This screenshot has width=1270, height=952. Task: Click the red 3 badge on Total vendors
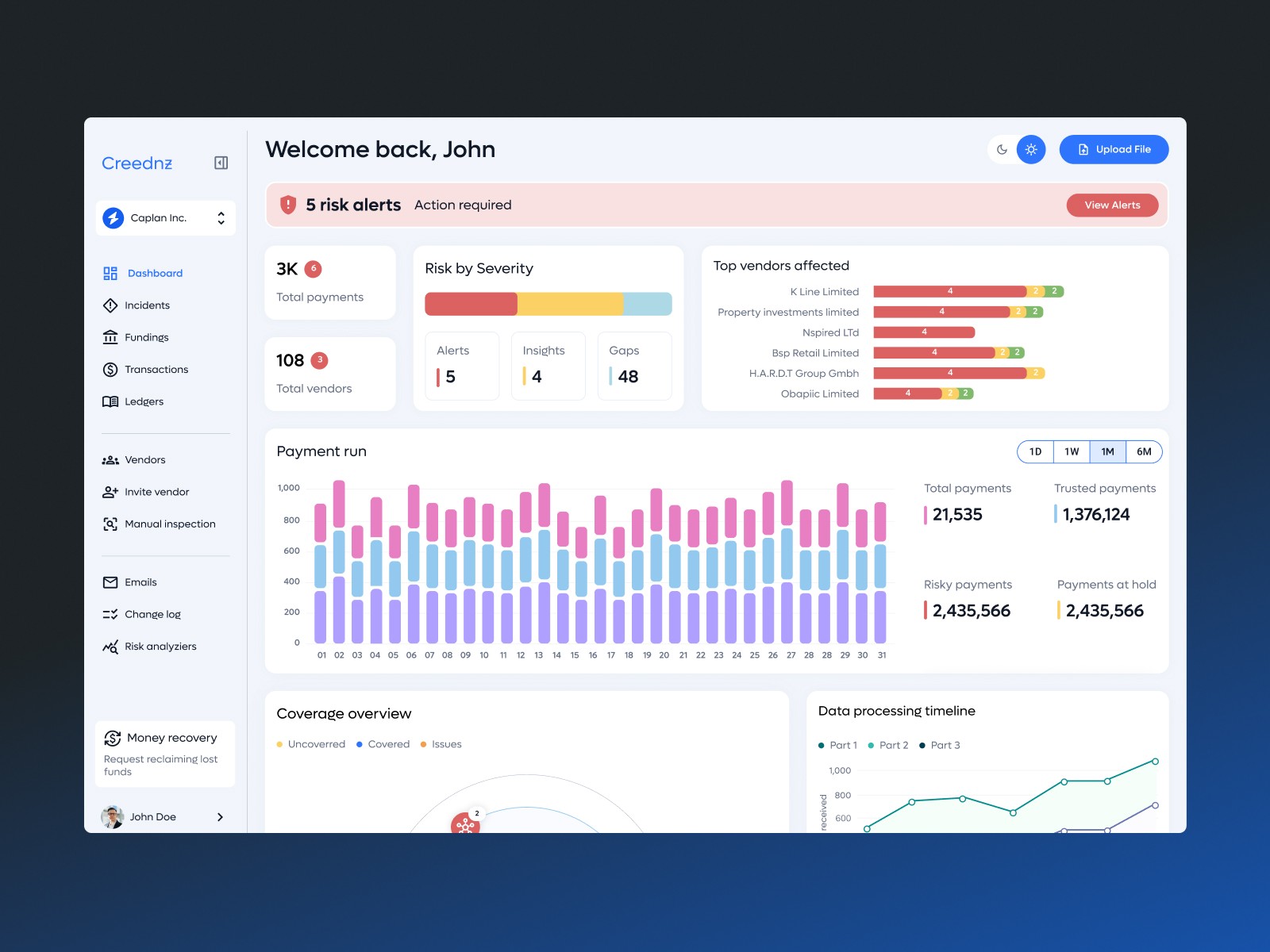point(319,360)
